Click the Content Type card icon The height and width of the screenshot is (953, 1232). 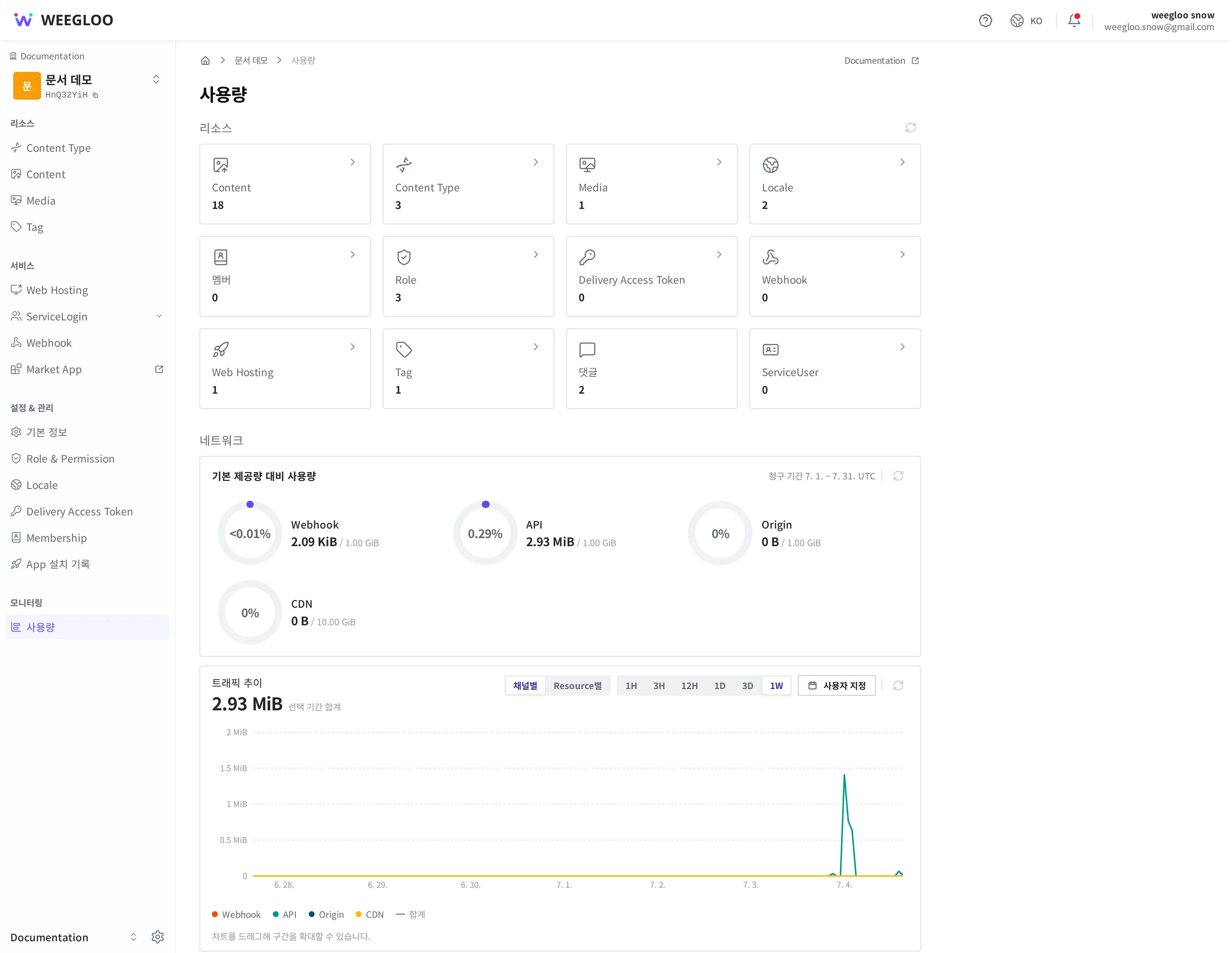pyautogui.click(x=404, y=165)
